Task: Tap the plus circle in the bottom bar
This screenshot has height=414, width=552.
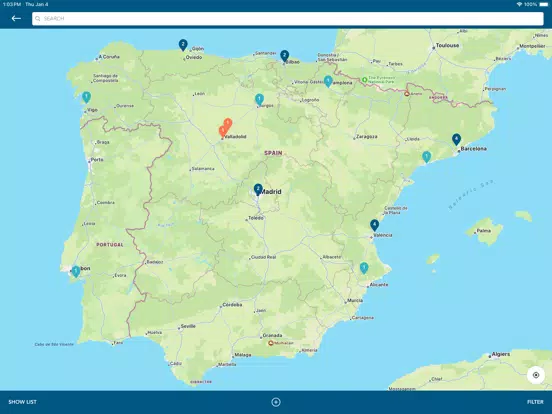Action: coord(276,402)
